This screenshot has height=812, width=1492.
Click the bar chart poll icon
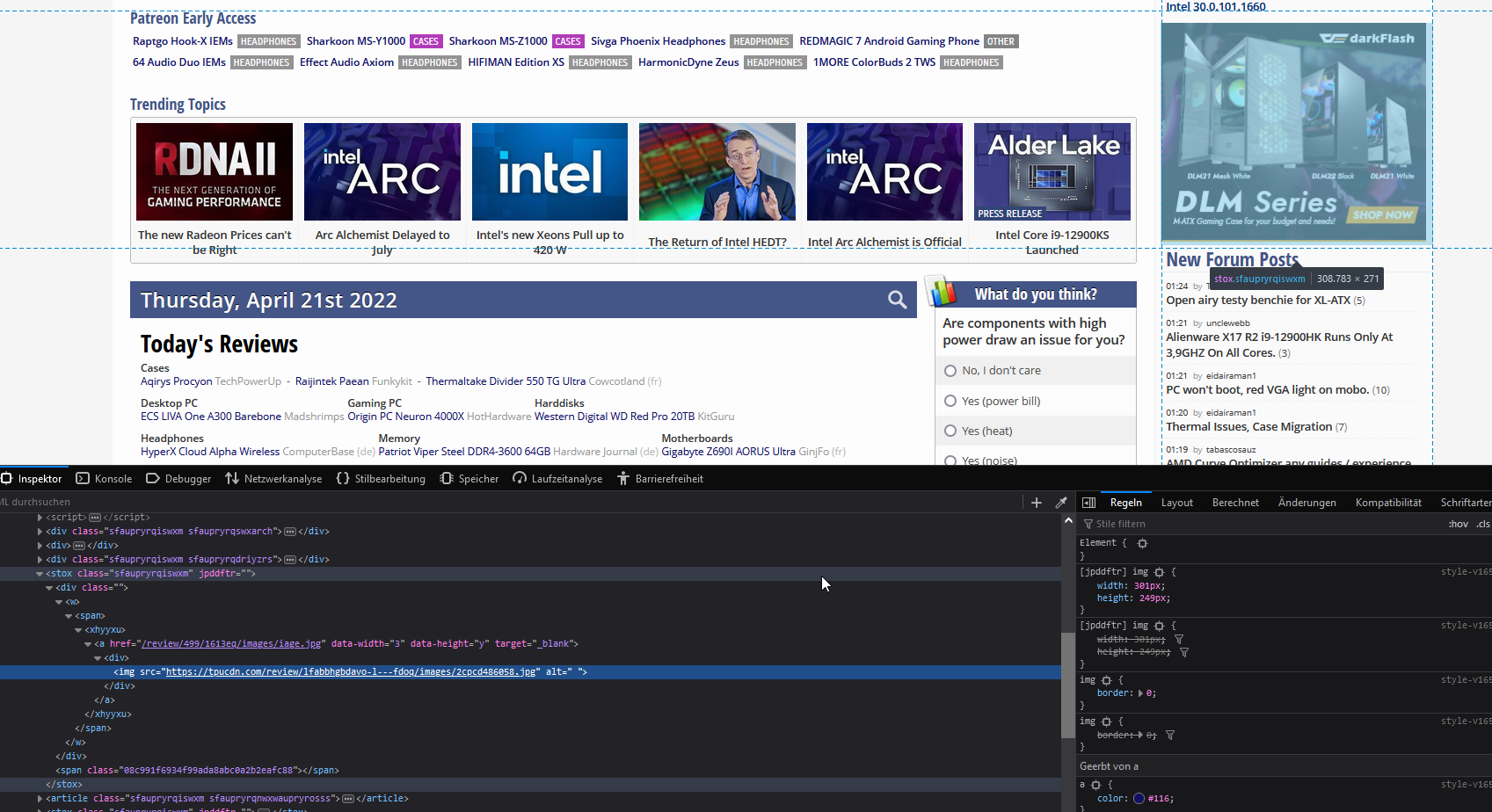click(x=941, y=292)
